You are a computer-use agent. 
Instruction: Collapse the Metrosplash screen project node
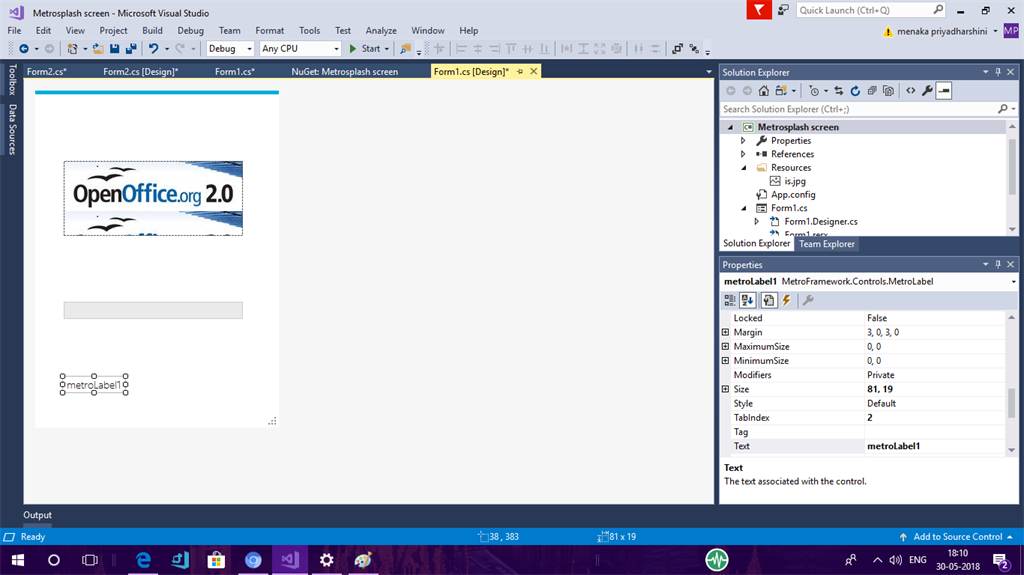(x=730, y=127)
